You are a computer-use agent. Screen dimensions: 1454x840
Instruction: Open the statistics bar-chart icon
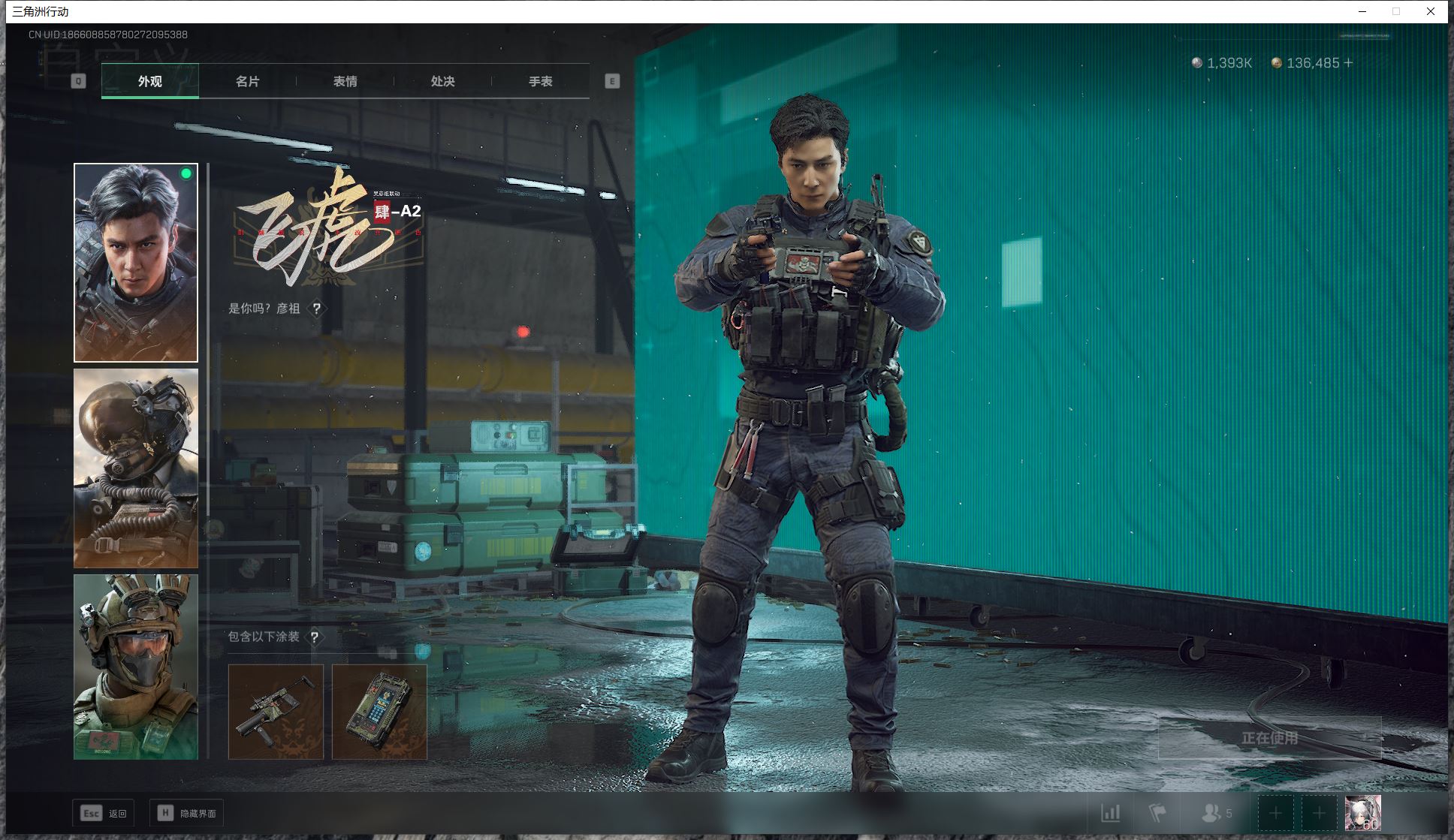coord(1110,813)
